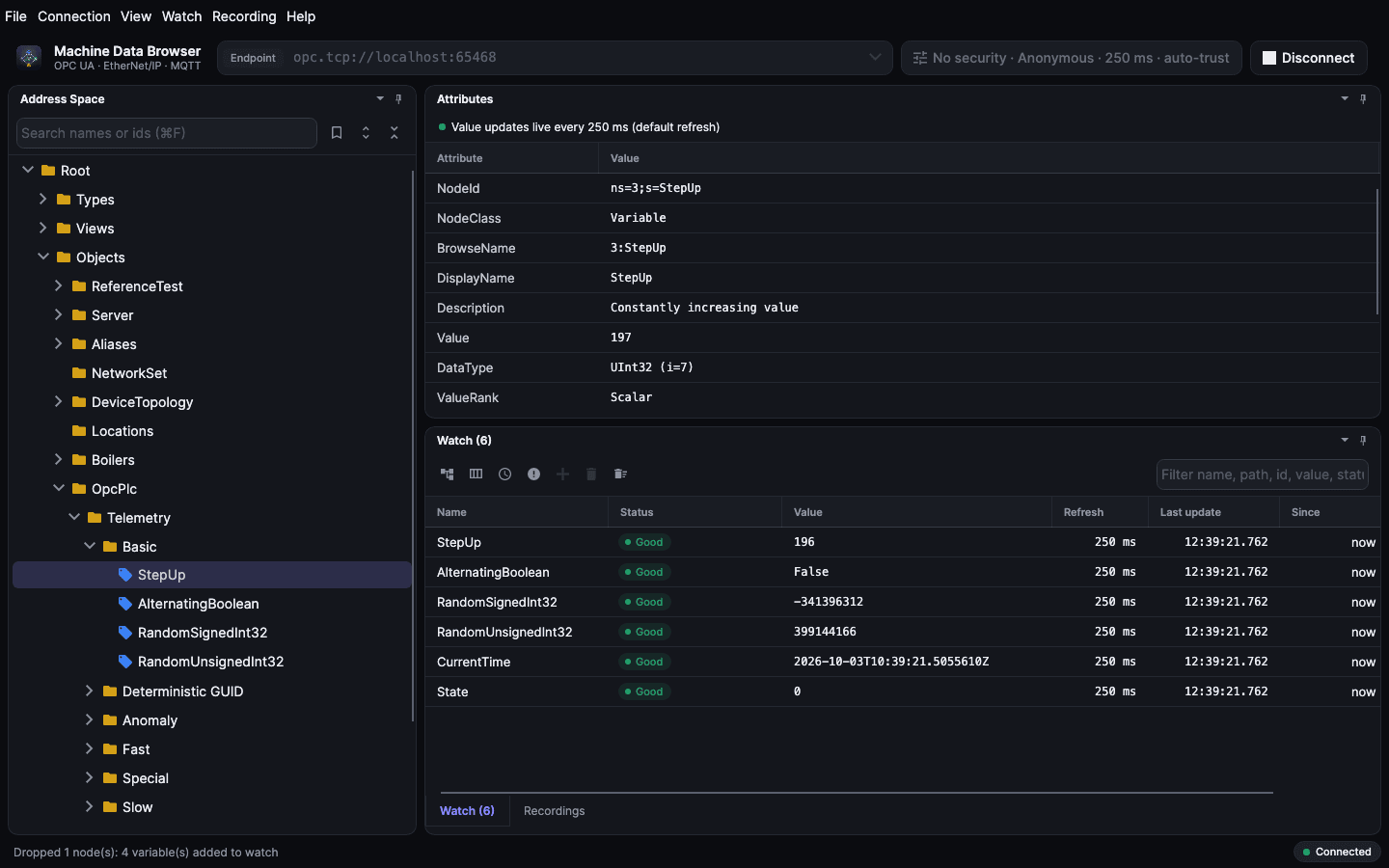
Task: Click the clock icon in Watch toolbar
Action: [x=505, y=474]
